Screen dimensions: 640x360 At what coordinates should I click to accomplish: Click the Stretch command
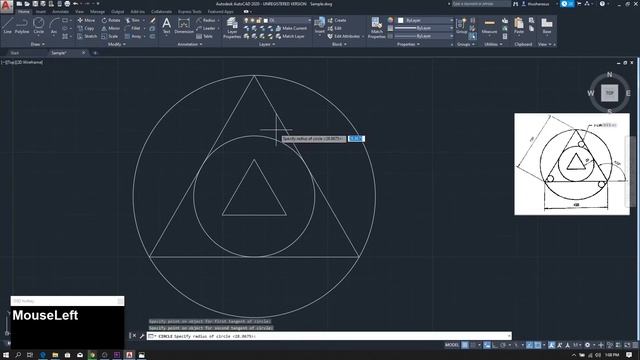[87, 36]
